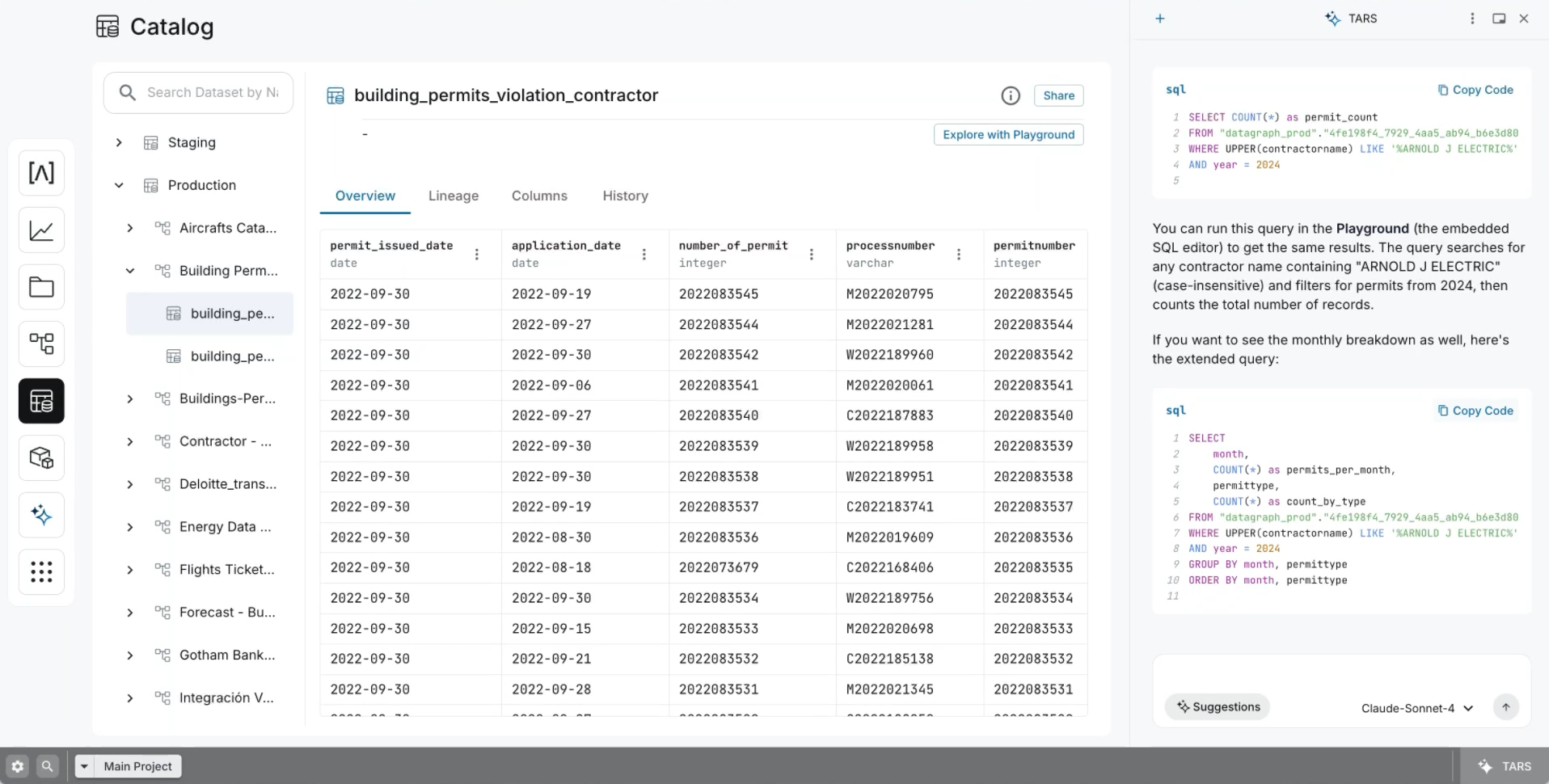Open the apps grid icon in sidebar
Screen dimensions: 1549x784
pos(41,572)
